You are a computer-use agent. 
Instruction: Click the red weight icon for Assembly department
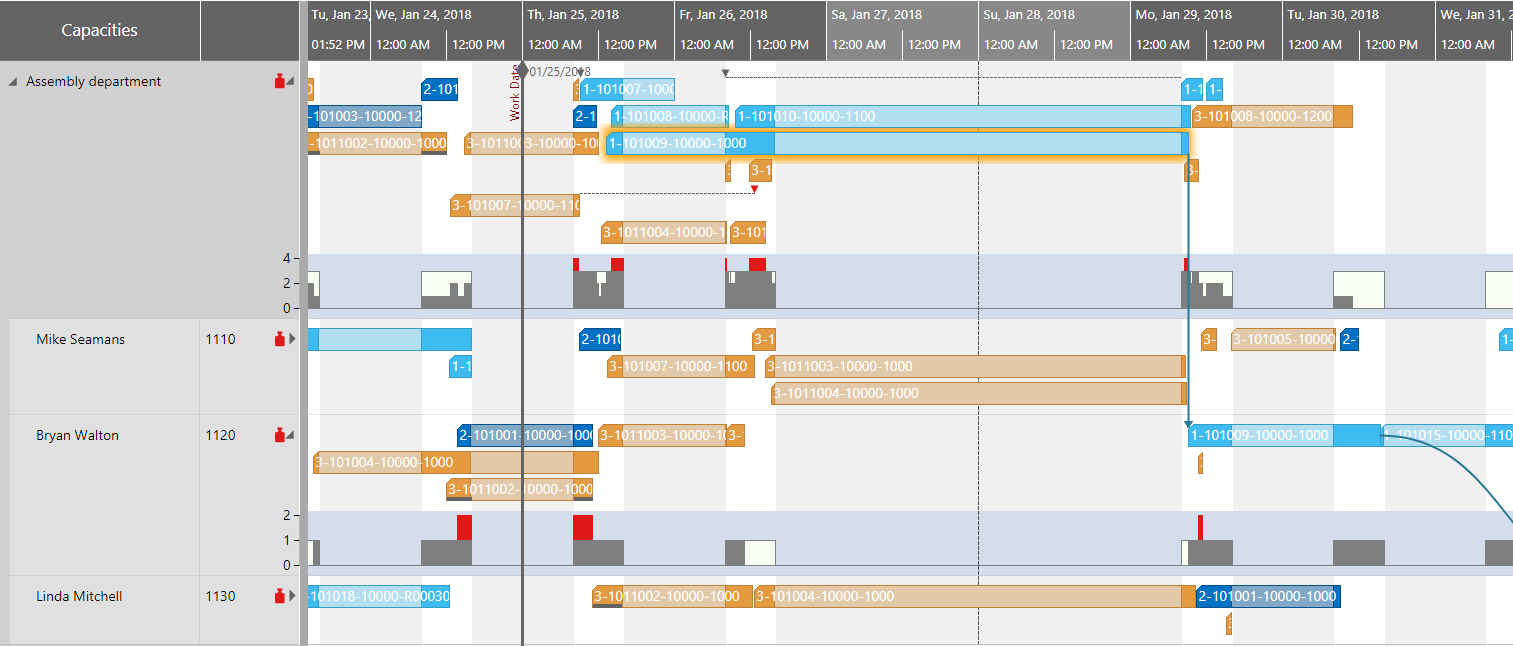click(280, 82)
